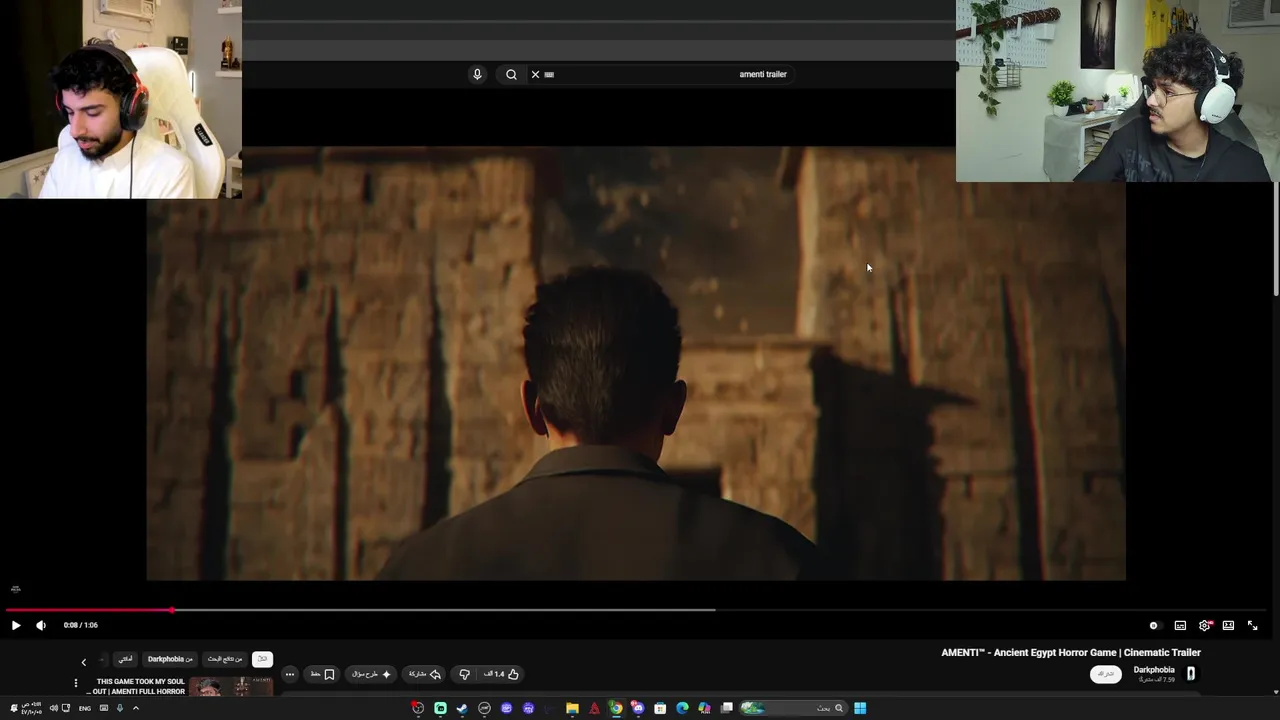Screen dimensions: 1280x720
Task: Dislike the video with thumbs-down button
Action: (464, 674)
